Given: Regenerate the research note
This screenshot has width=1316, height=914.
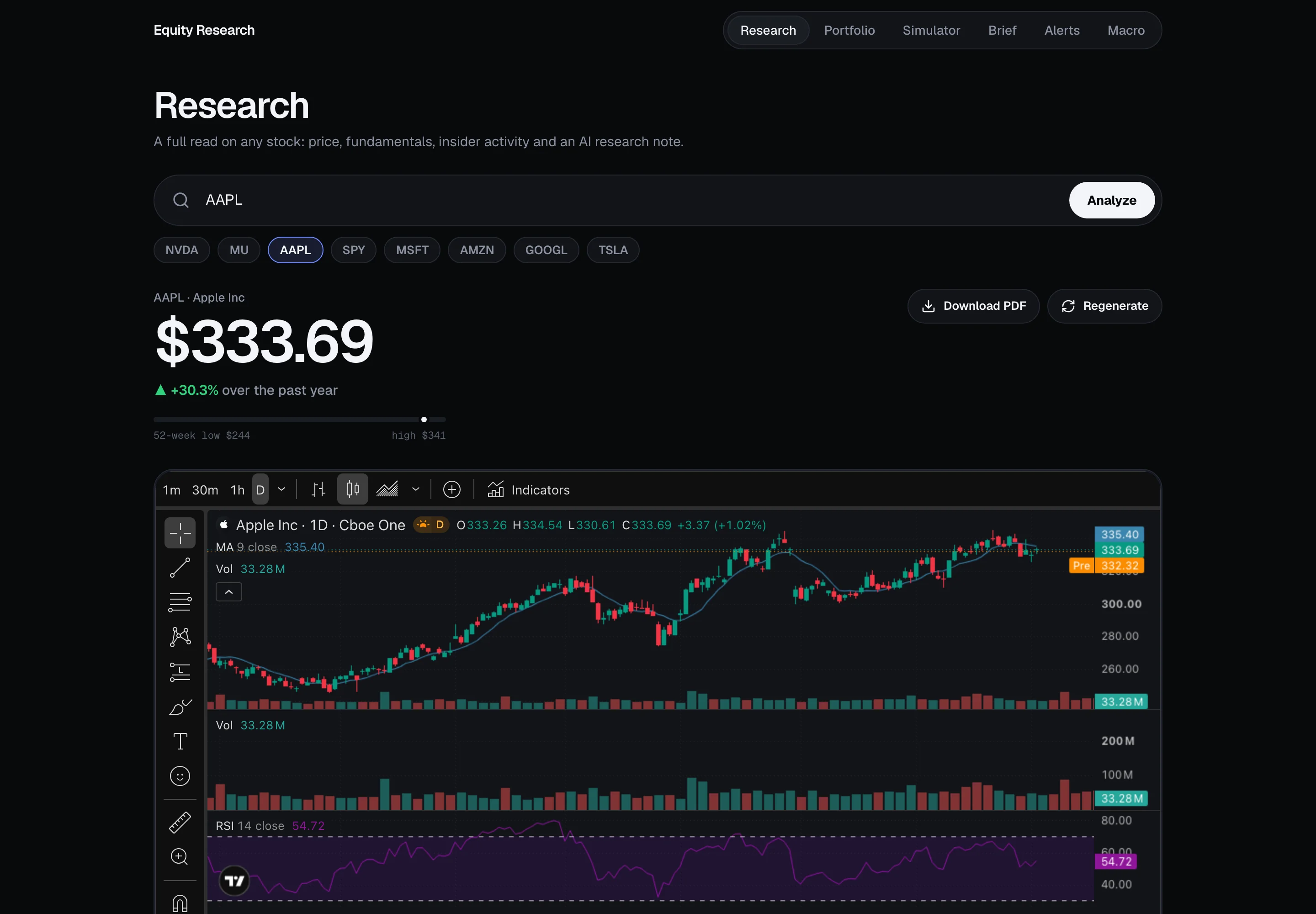Looking at the screenshot, I should coord(1104,306).
